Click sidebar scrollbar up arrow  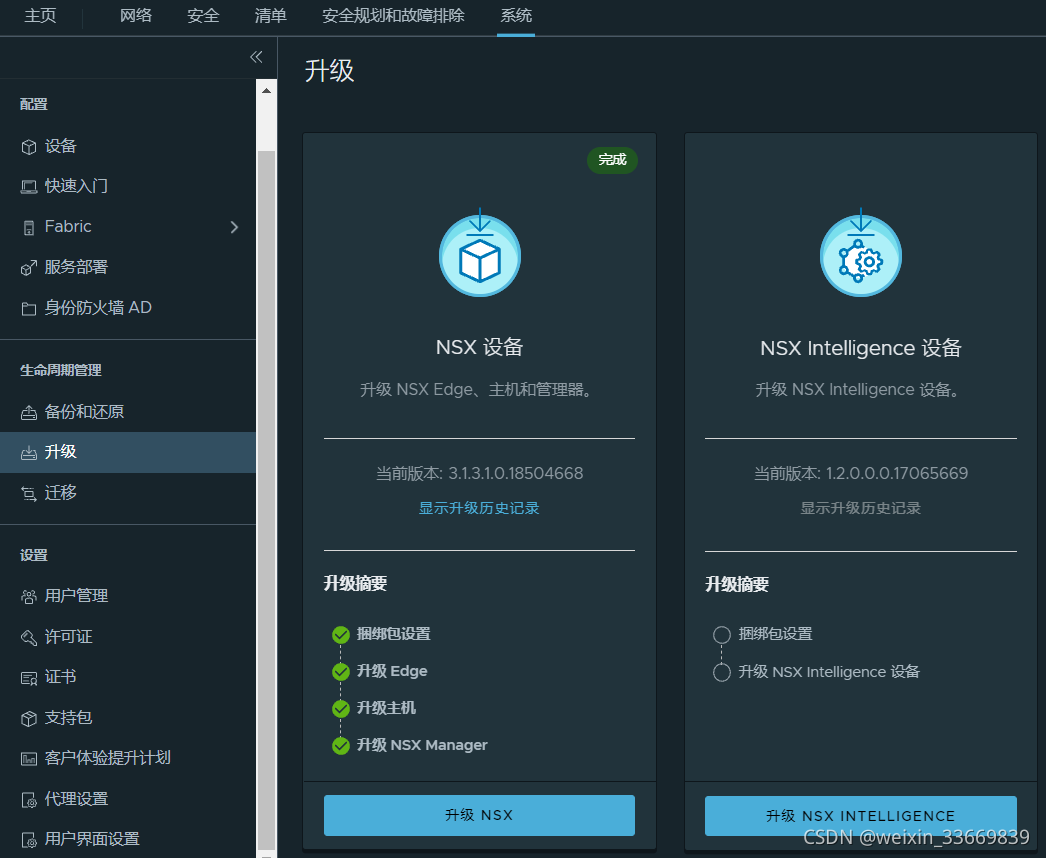[266, 91]
